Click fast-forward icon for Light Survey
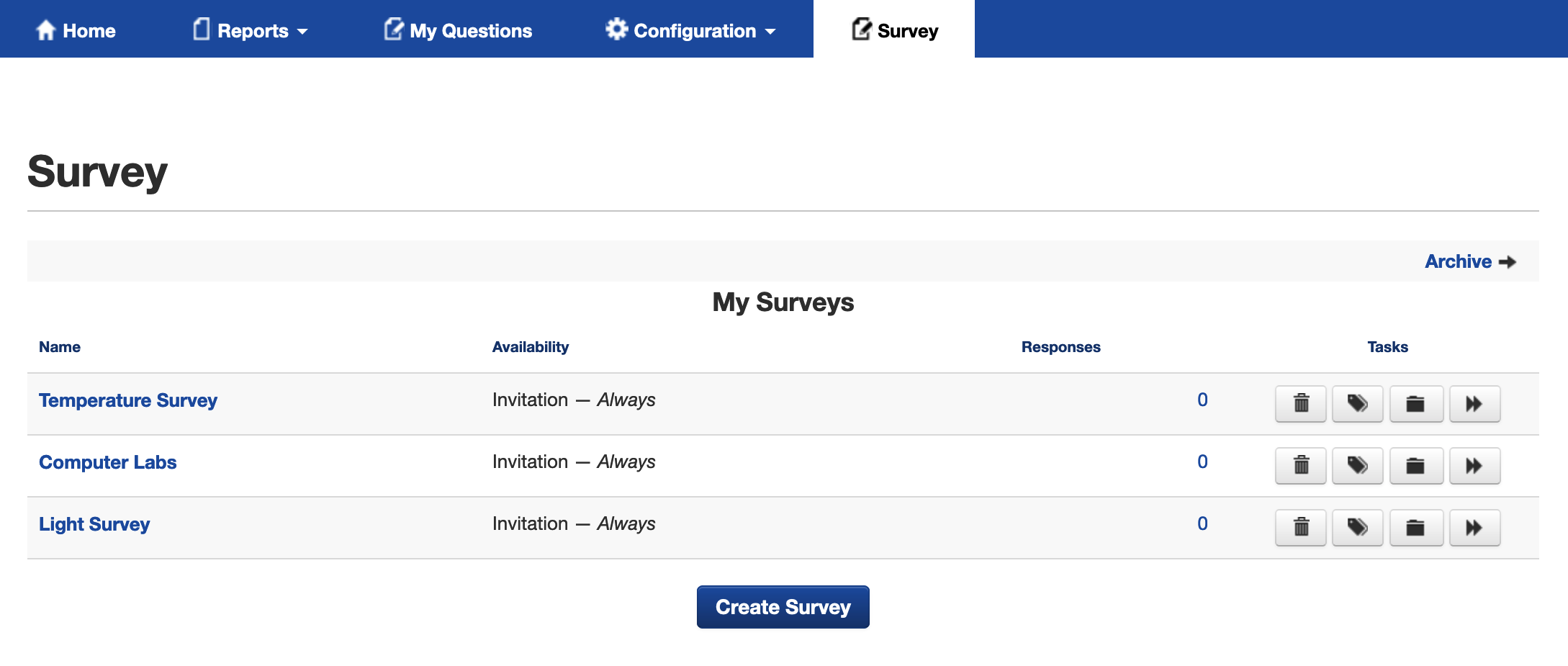The image size is (1568, 666). (x=1474, y=527)
